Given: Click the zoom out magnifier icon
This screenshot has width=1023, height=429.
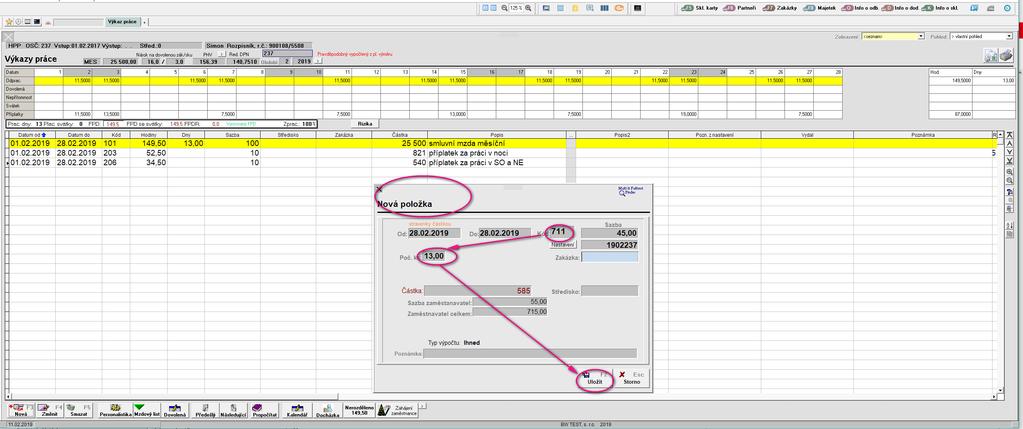Looking at the screenshot, I should tap(504, 8).
